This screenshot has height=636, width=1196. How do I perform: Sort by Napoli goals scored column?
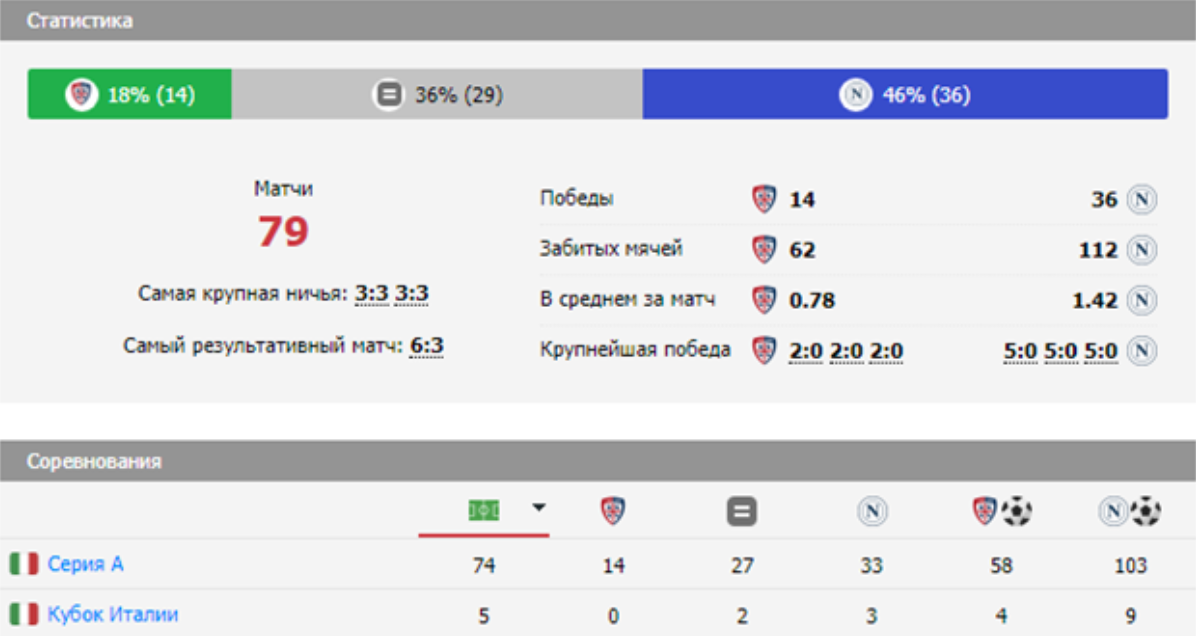(x=1130, y=512)
